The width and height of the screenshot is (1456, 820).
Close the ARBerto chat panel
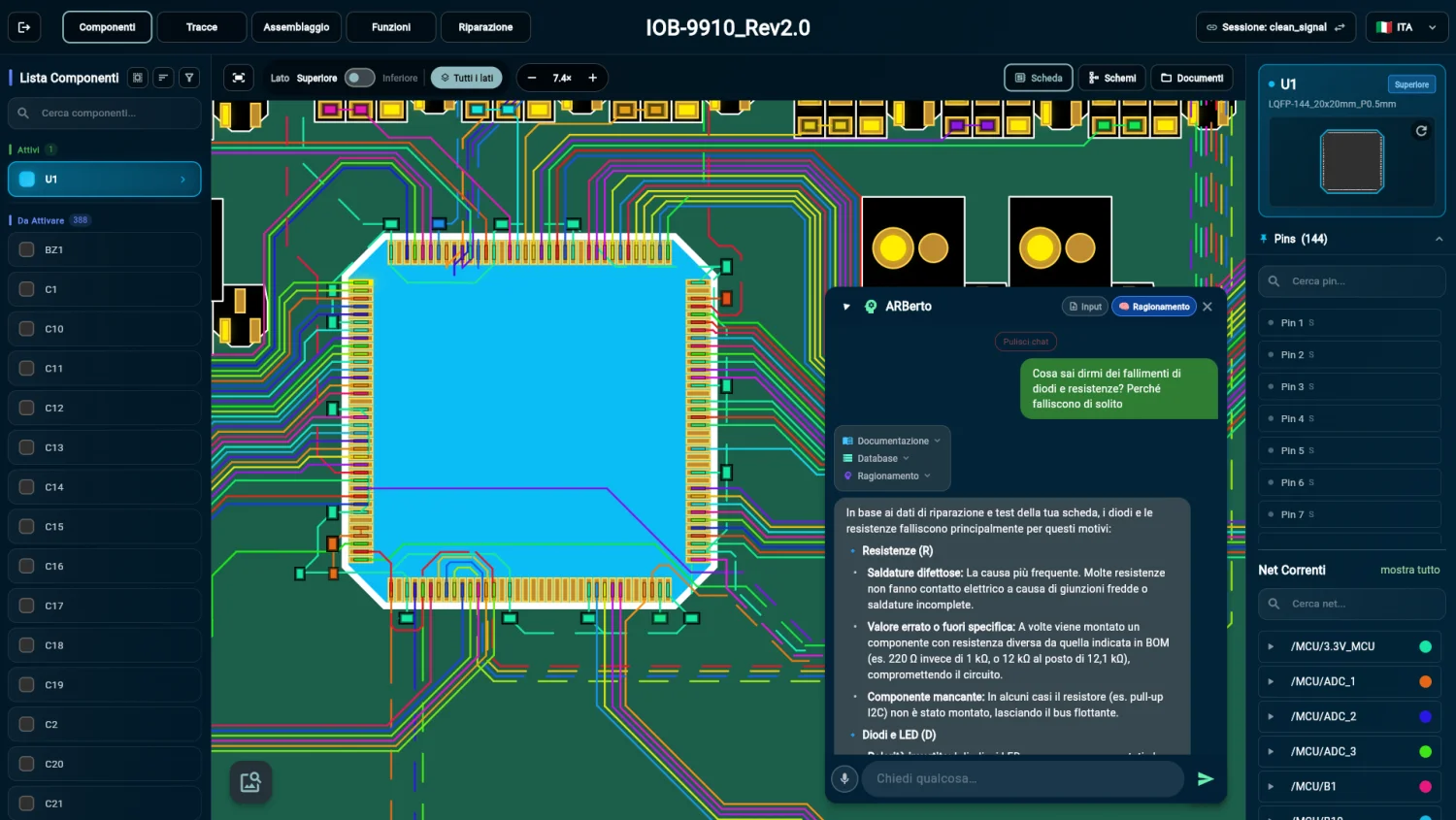coord(1208,307)
